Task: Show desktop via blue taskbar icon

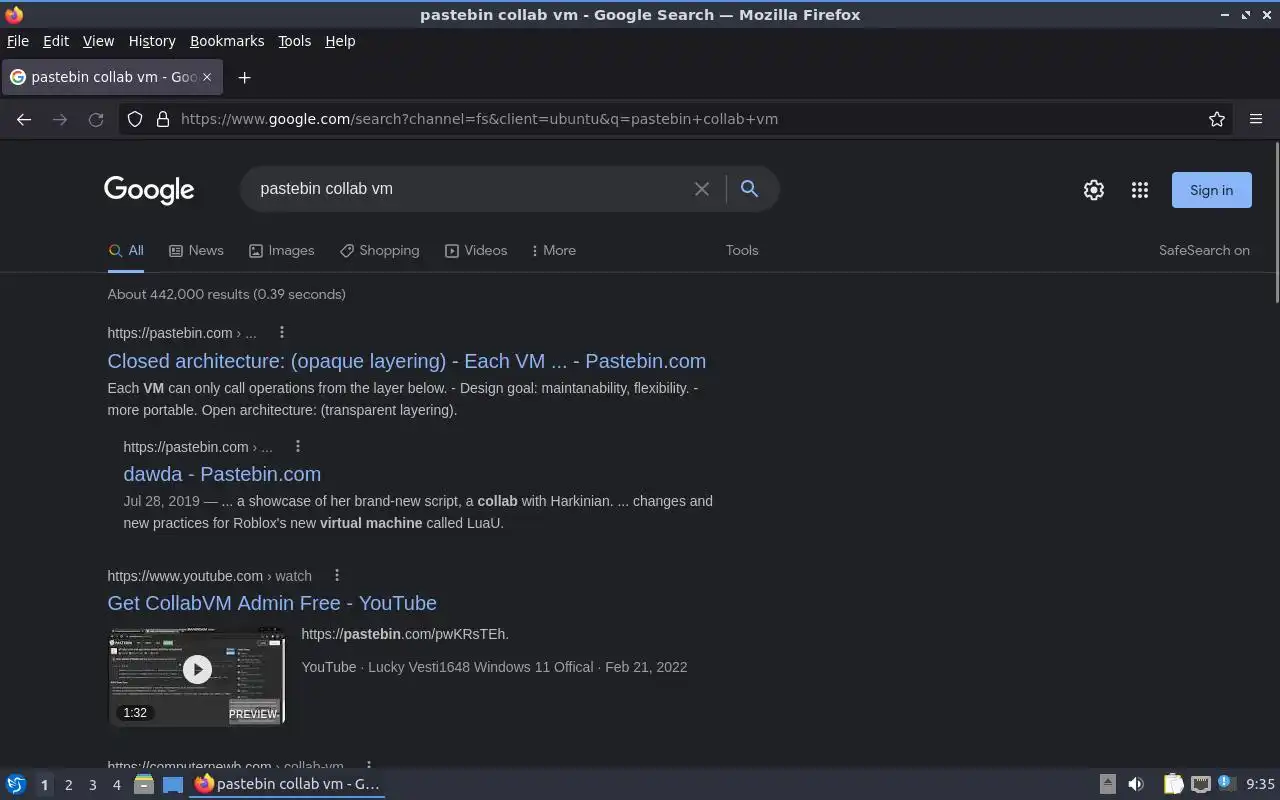Action: 173,784
